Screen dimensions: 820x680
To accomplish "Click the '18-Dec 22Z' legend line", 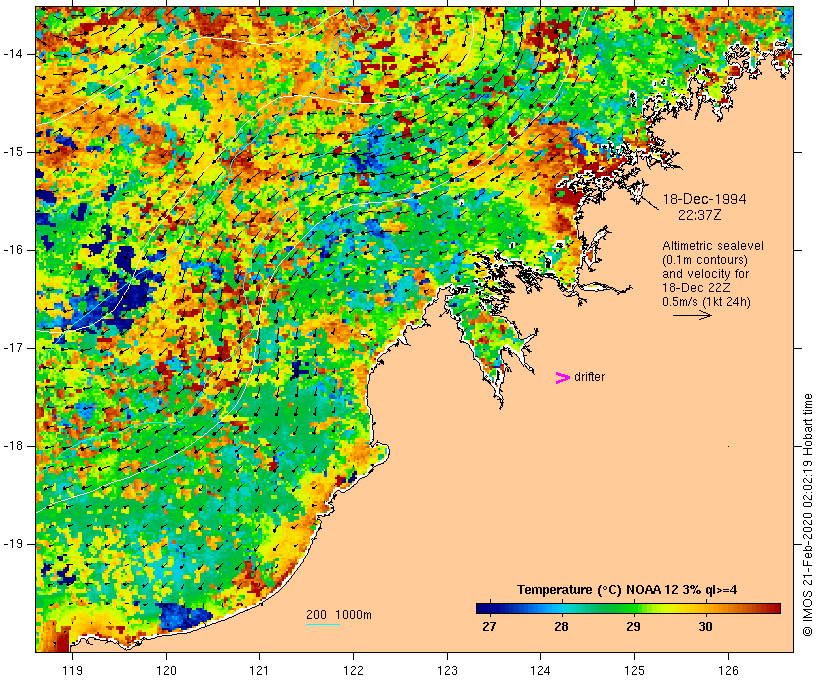I will [696, 288].
